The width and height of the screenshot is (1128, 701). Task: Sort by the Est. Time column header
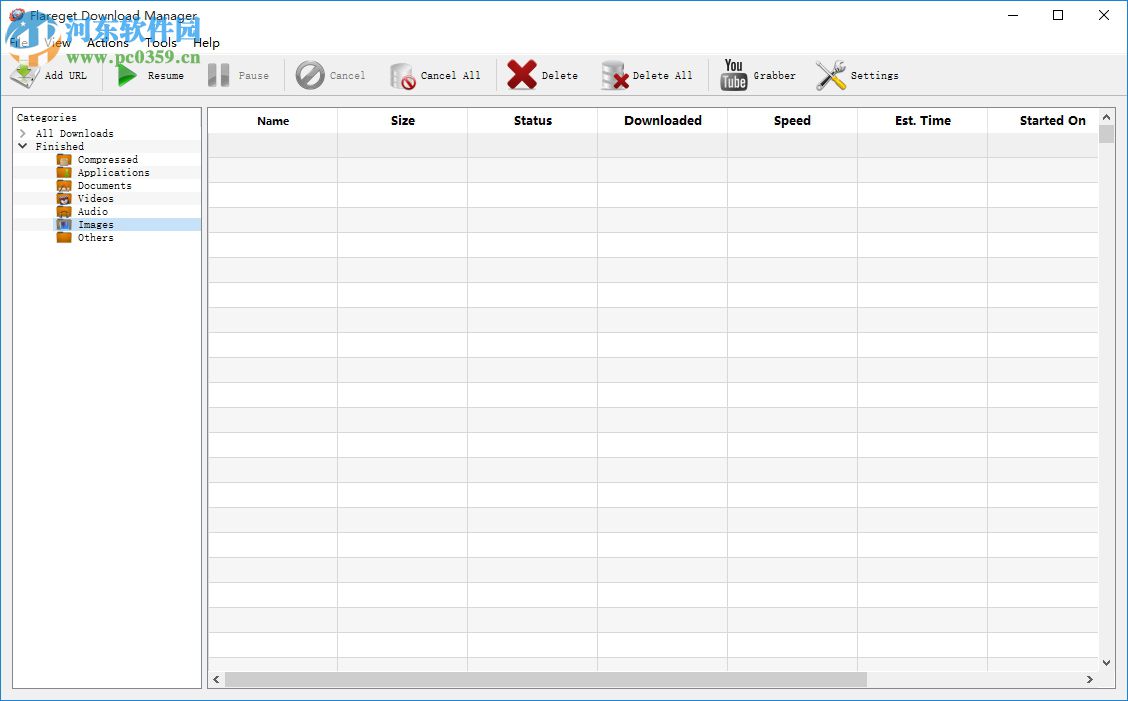click(922, 121)
